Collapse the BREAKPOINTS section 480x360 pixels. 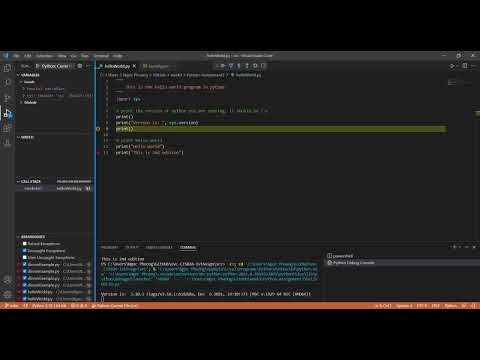(x=31, y=237)
